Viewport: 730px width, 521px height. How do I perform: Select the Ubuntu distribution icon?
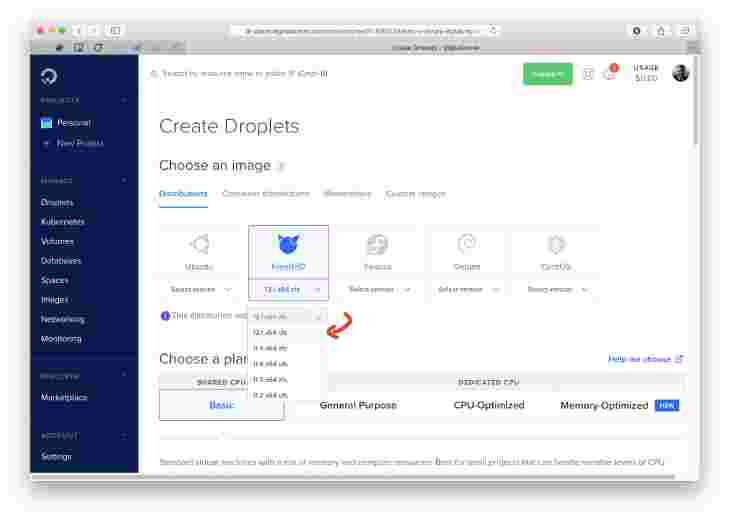(200, 244)
